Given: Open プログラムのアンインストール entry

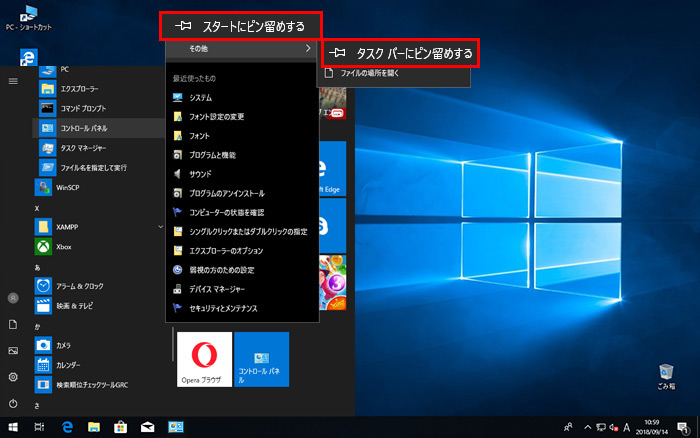Looking at the screenshot, I should pos(242,194).
